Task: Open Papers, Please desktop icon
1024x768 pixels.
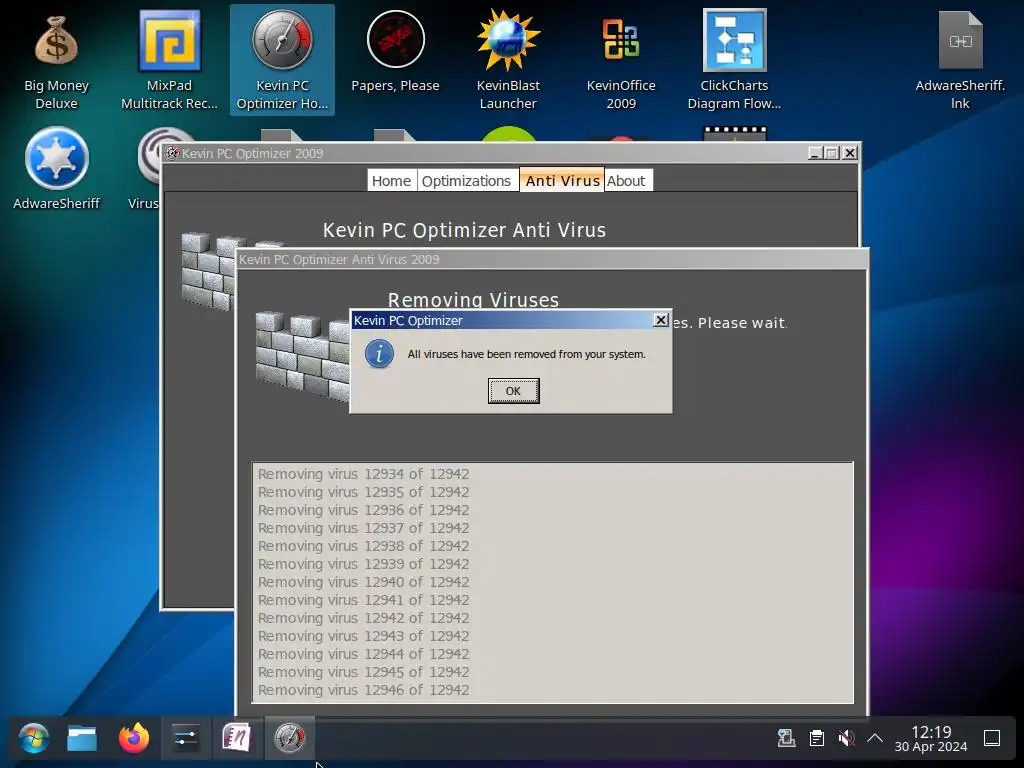Action: click(395, 52)
